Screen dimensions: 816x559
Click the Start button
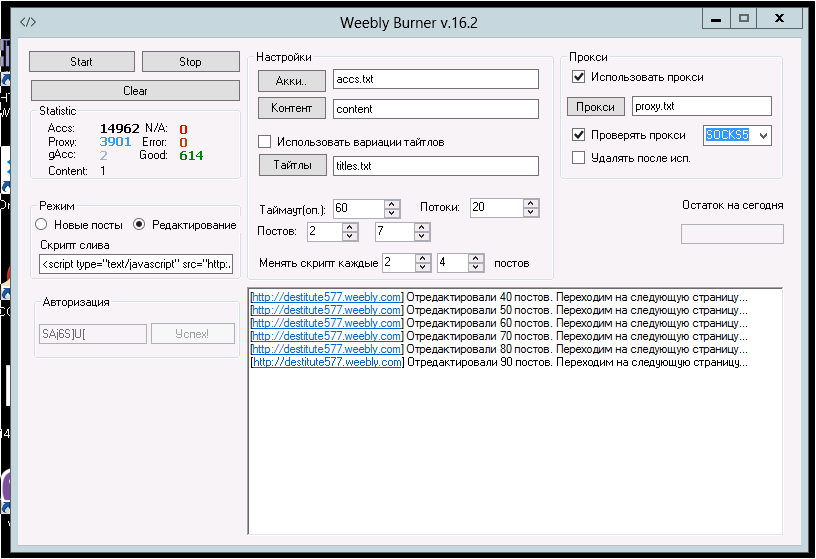coord(82,61)
